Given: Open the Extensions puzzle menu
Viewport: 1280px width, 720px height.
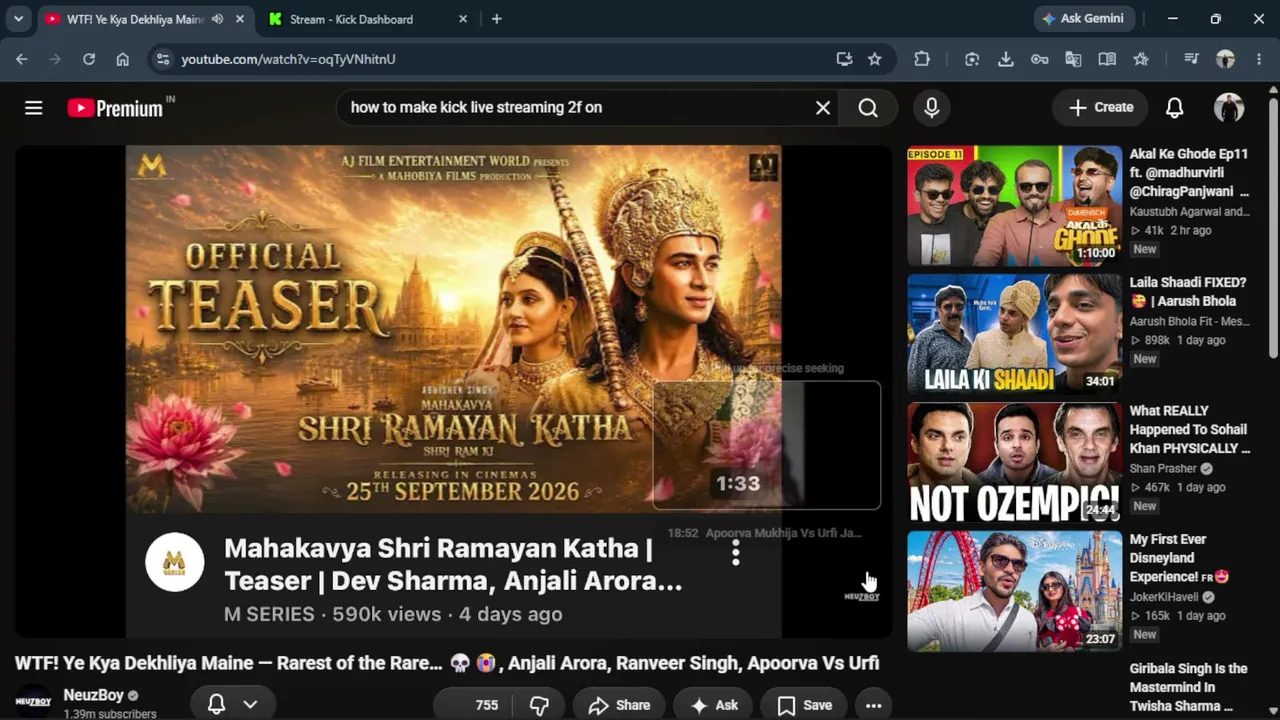Looking at the screenshot, I should 922,59.
